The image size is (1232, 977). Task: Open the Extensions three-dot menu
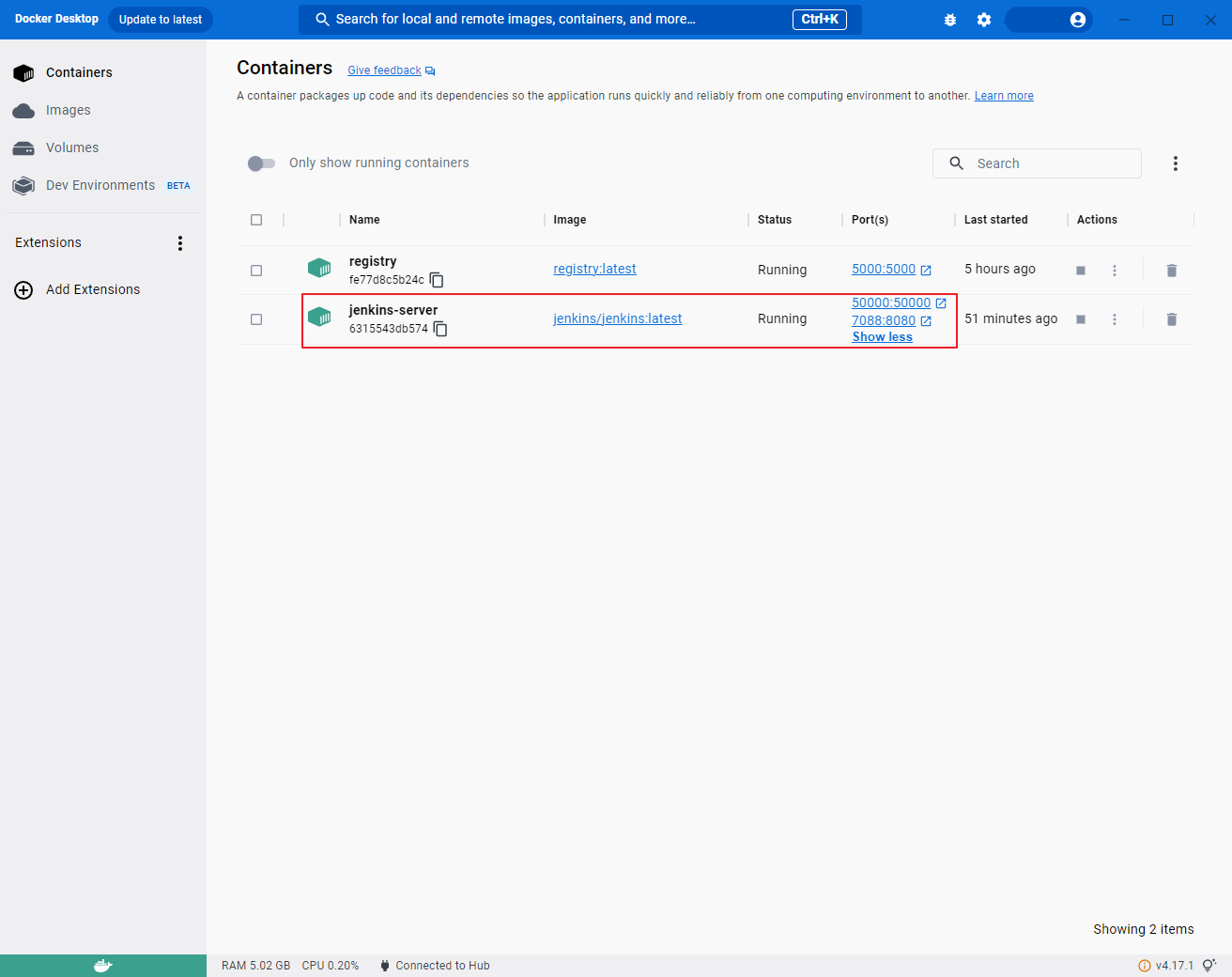(x=180, y=243)
